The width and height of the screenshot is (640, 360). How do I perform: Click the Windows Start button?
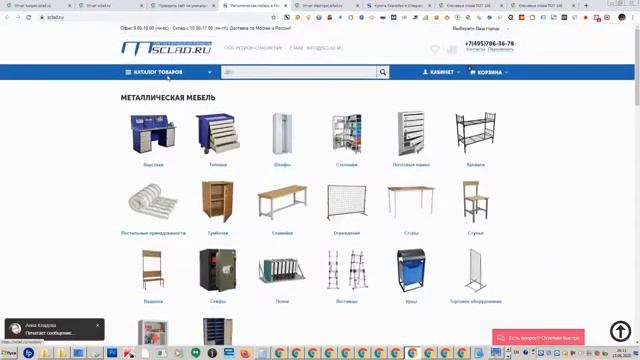(9, 353)
